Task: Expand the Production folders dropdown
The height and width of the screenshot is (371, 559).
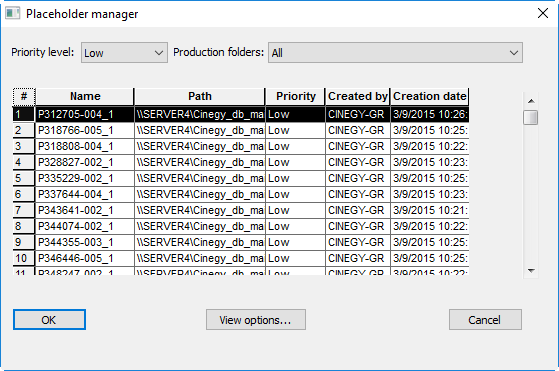Action: (395, 53)
